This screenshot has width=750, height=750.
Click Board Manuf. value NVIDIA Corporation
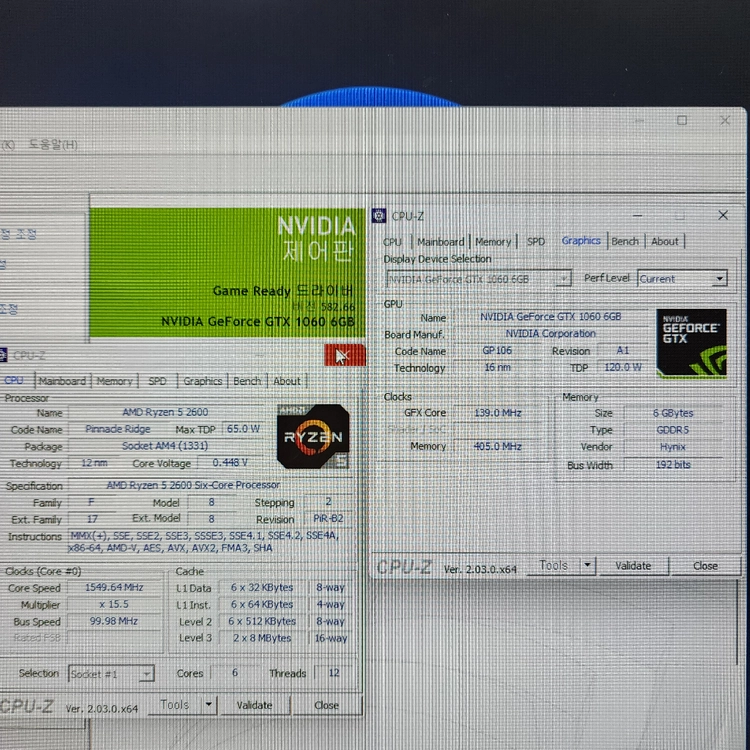[x=550, y=333]
